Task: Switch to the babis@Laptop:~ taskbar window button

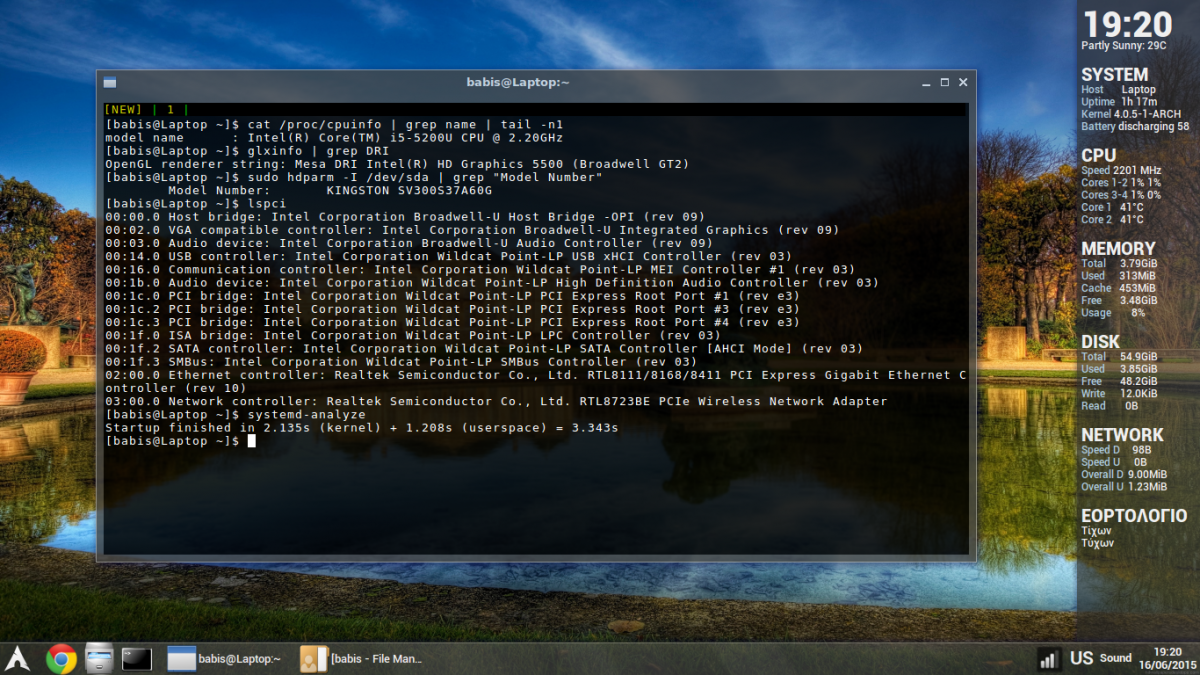Action: (x=225, y=658)
